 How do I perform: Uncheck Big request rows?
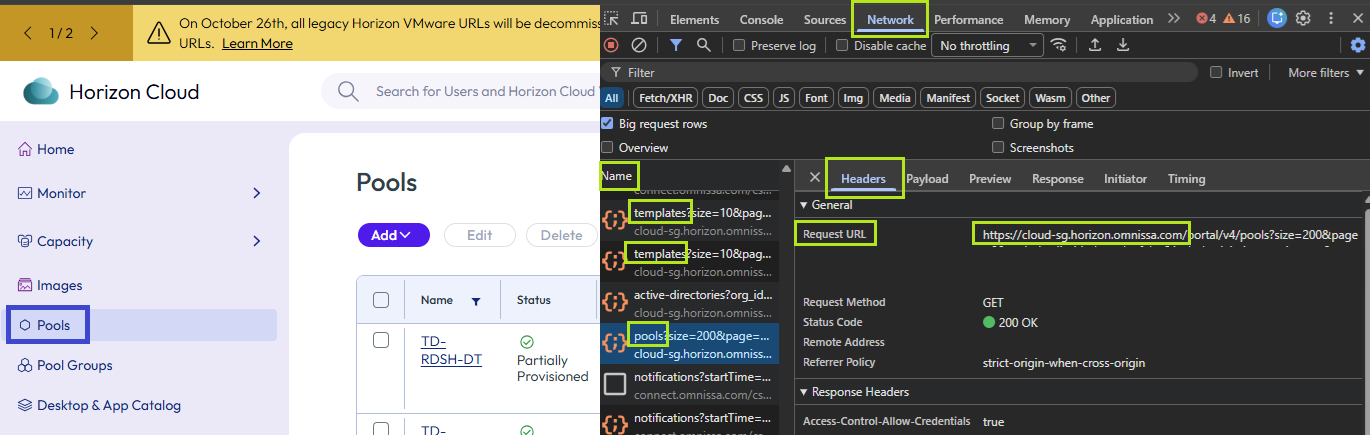point(607,123)
